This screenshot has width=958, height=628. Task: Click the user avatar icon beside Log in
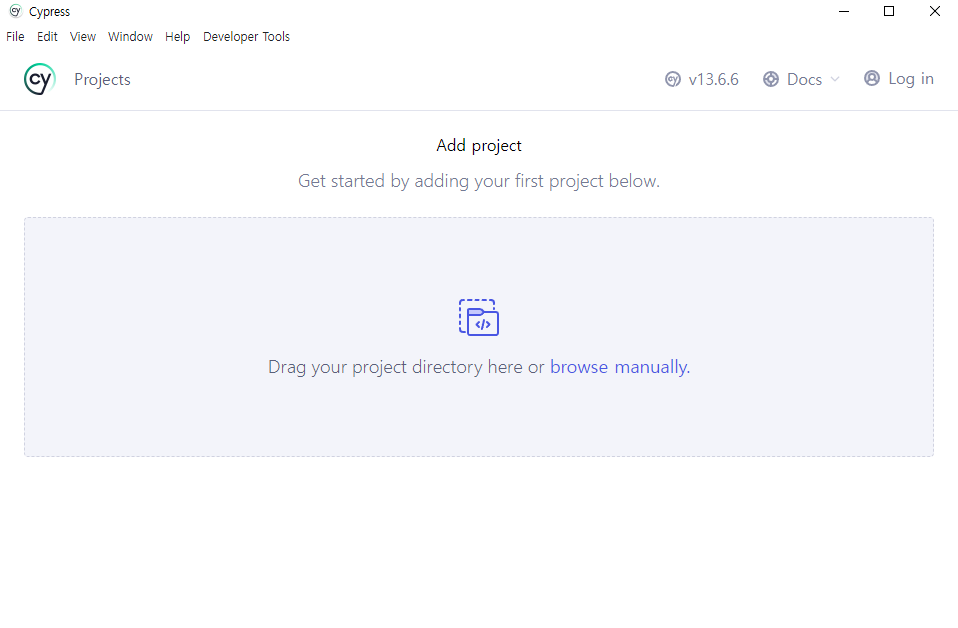[872, 78]
